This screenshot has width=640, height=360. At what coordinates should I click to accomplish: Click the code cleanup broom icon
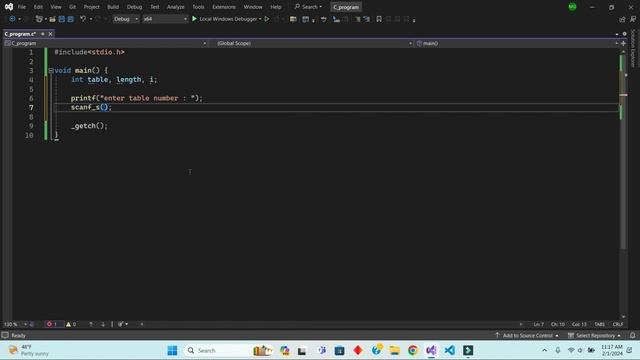[121, 324]
